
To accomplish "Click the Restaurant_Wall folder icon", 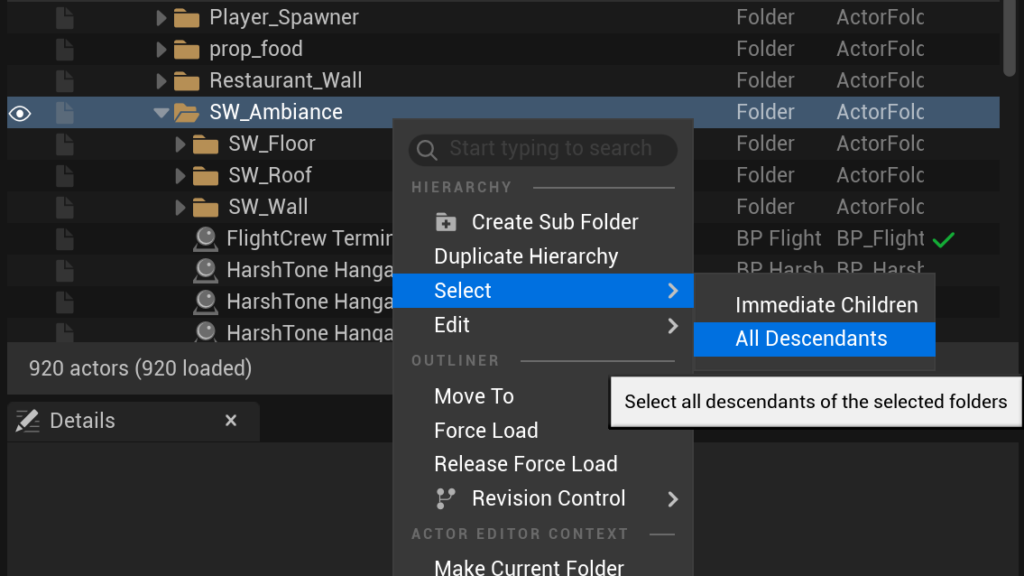I will (x=186, y=81).
